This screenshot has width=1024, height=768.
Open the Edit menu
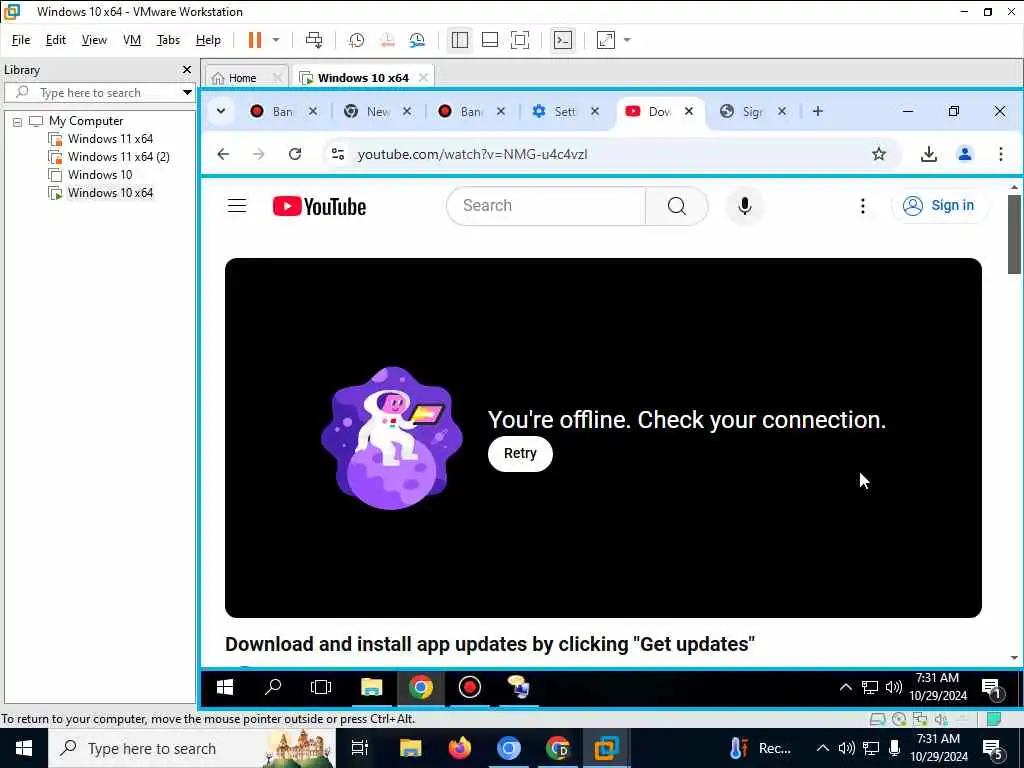pyautogui.click(x=56, y=40)
